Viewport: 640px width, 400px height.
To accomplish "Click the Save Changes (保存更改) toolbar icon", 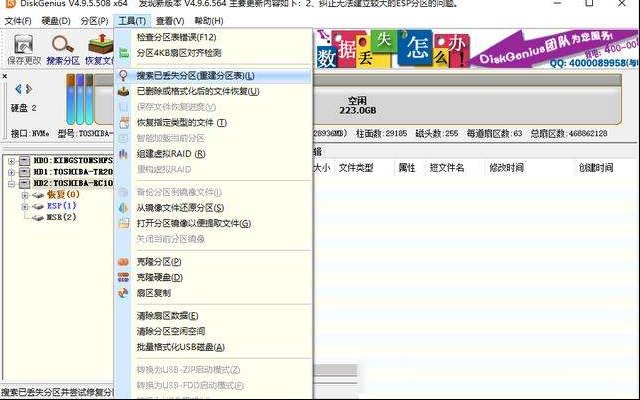I will point(24,44).
